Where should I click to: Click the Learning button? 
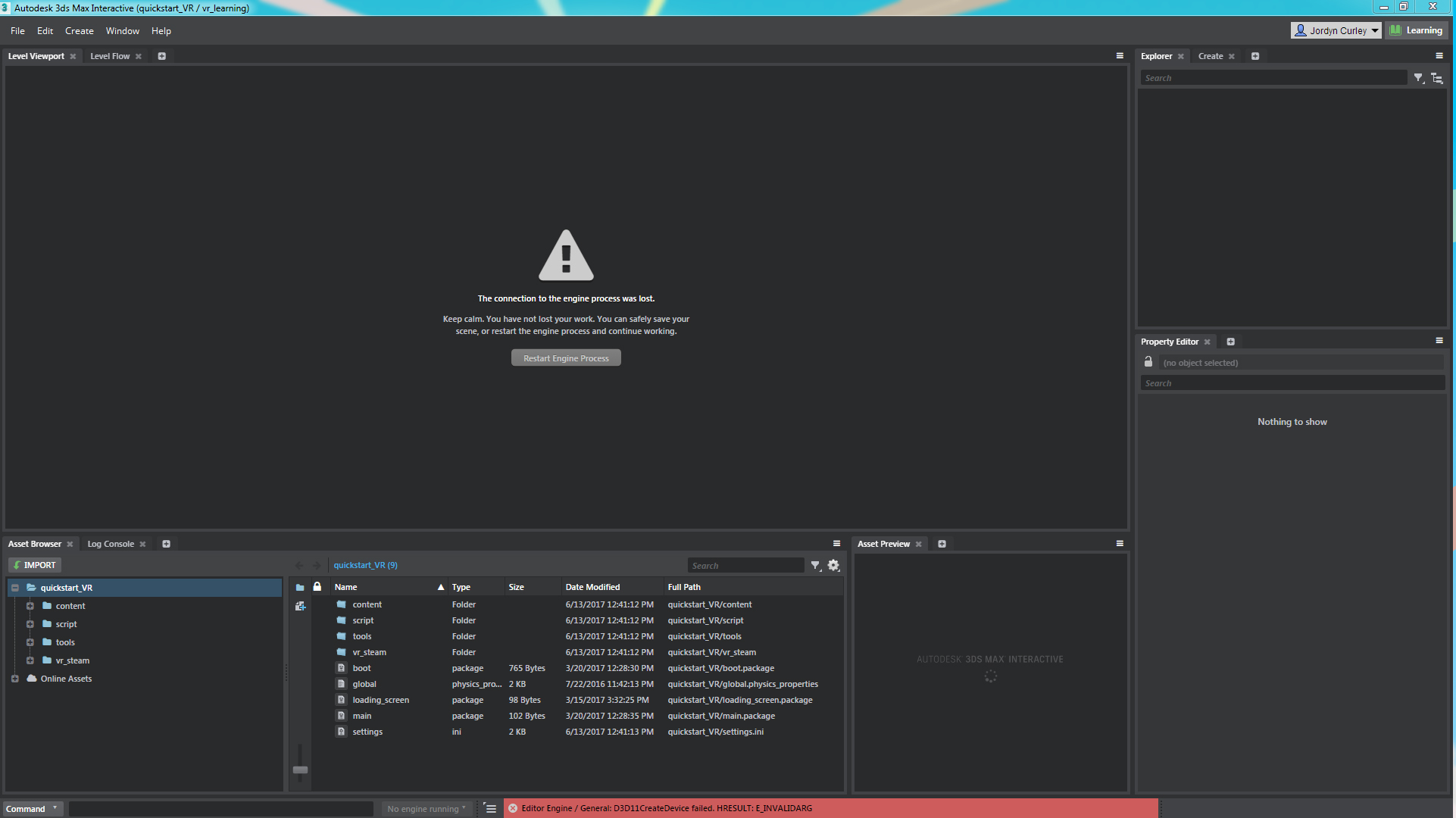pos(1416,30)
